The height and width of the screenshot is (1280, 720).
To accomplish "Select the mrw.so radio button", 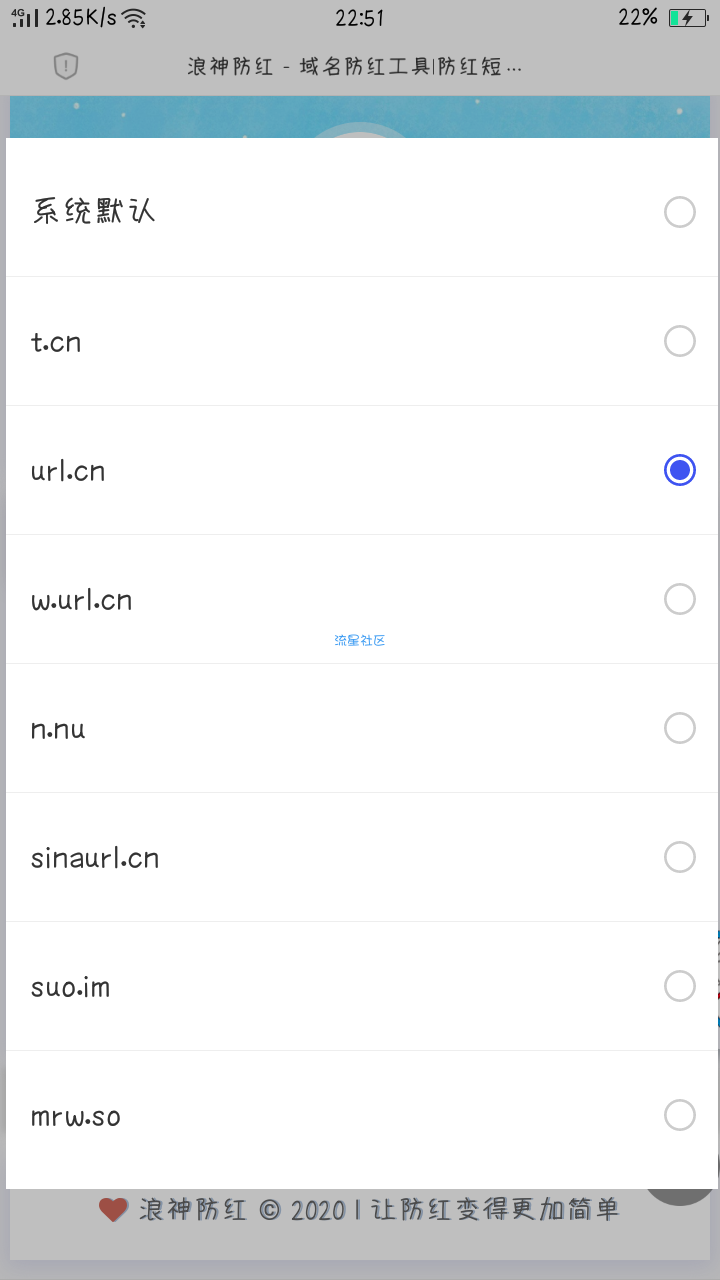I will (680, 1115).
